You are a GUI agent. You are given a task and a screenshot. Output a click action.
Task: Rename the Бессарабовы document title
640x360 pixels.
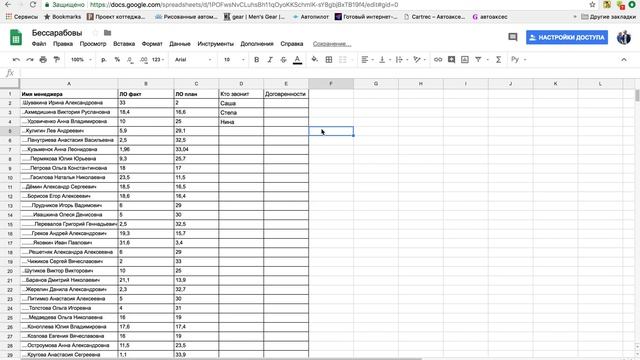tap(57, 33)
